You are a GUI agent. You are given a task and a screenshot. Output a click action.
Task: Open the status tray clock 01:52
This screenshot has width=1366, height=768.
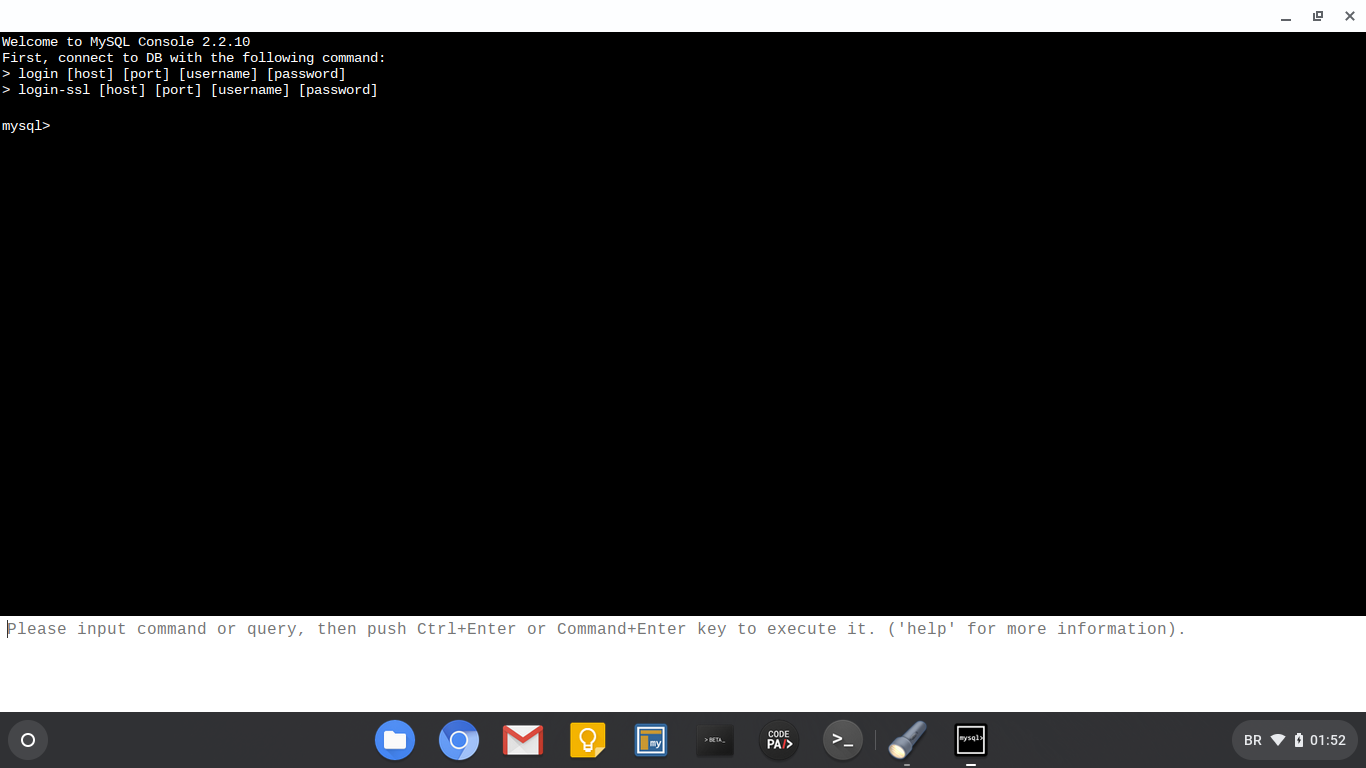coord(1328,740)
